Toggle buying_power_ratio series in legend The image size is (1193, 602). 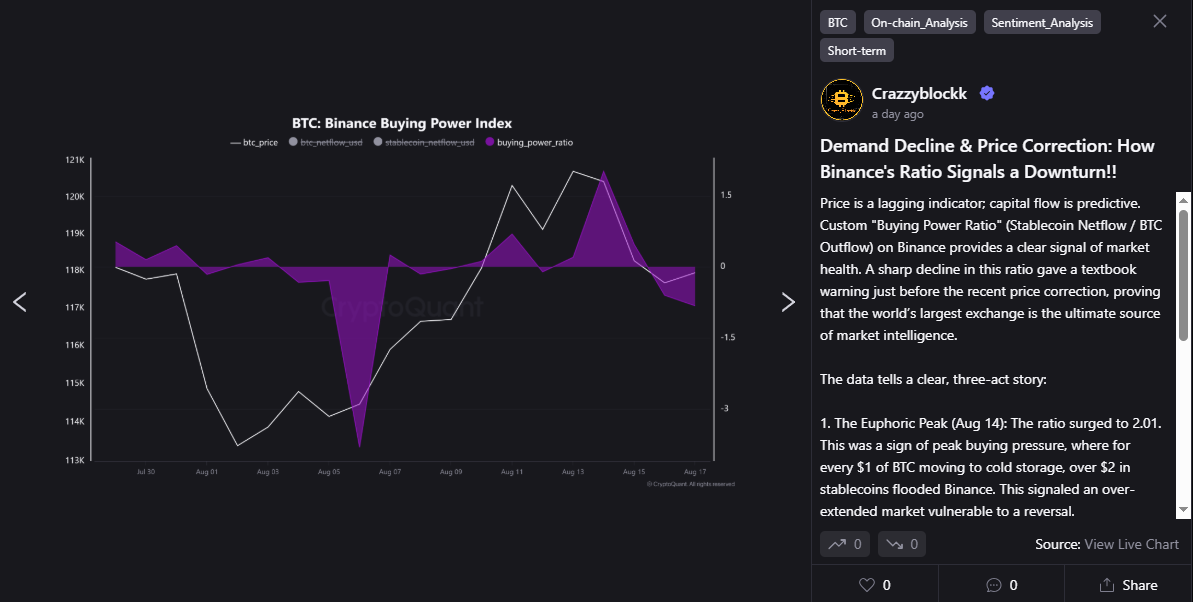click(x=529, y=142)
